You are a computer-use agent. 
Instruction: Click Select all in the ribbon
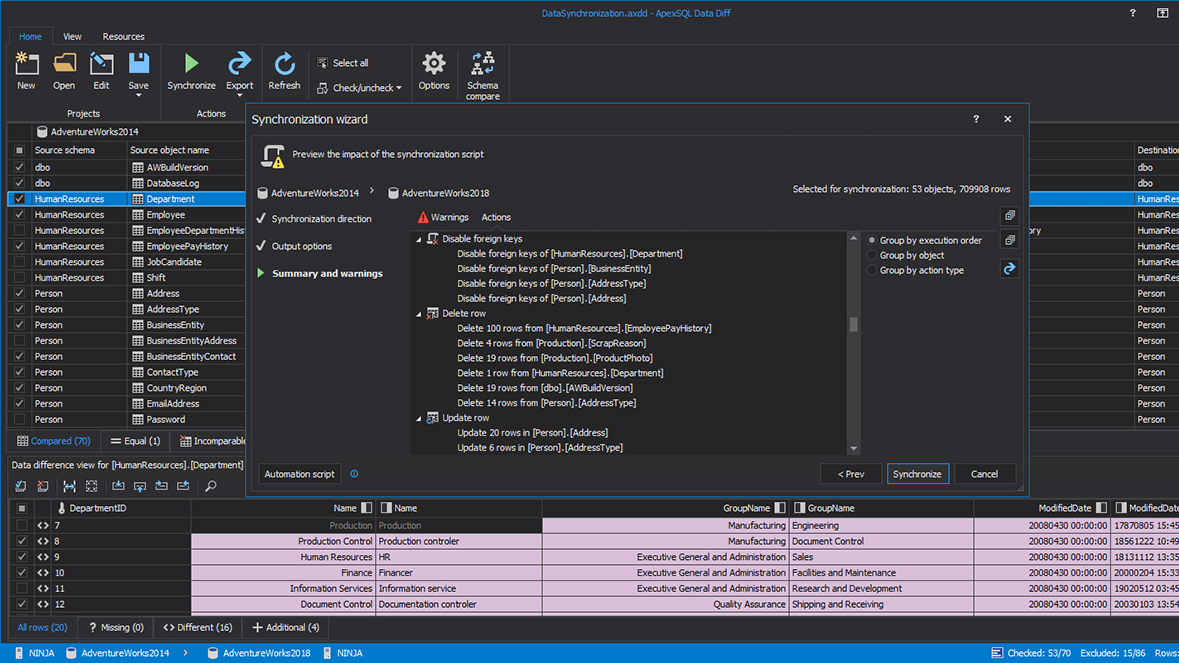point(343,63)
